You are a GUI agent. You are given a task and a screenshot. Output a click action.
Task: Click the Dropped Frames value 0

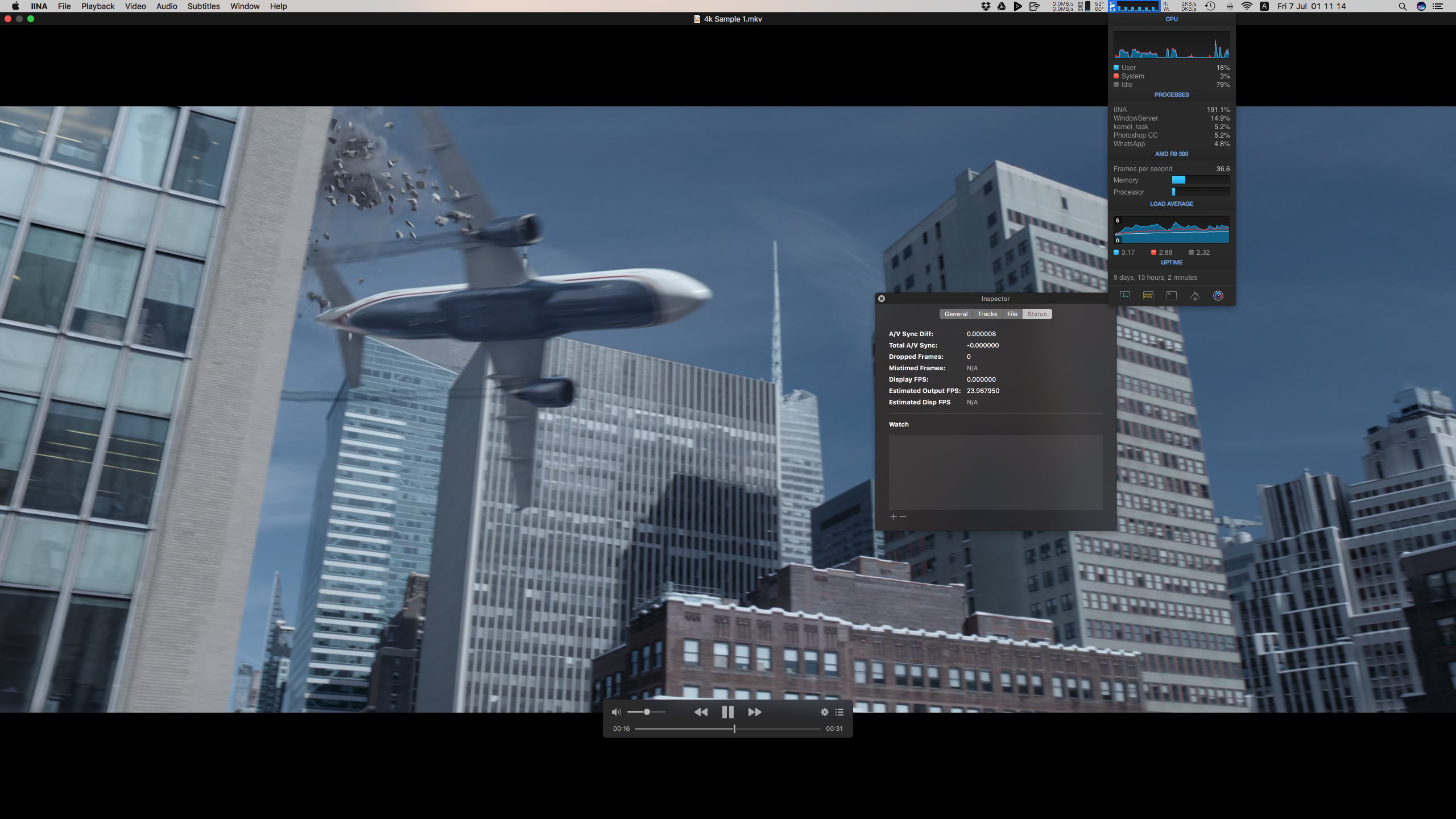coord(969,357)
